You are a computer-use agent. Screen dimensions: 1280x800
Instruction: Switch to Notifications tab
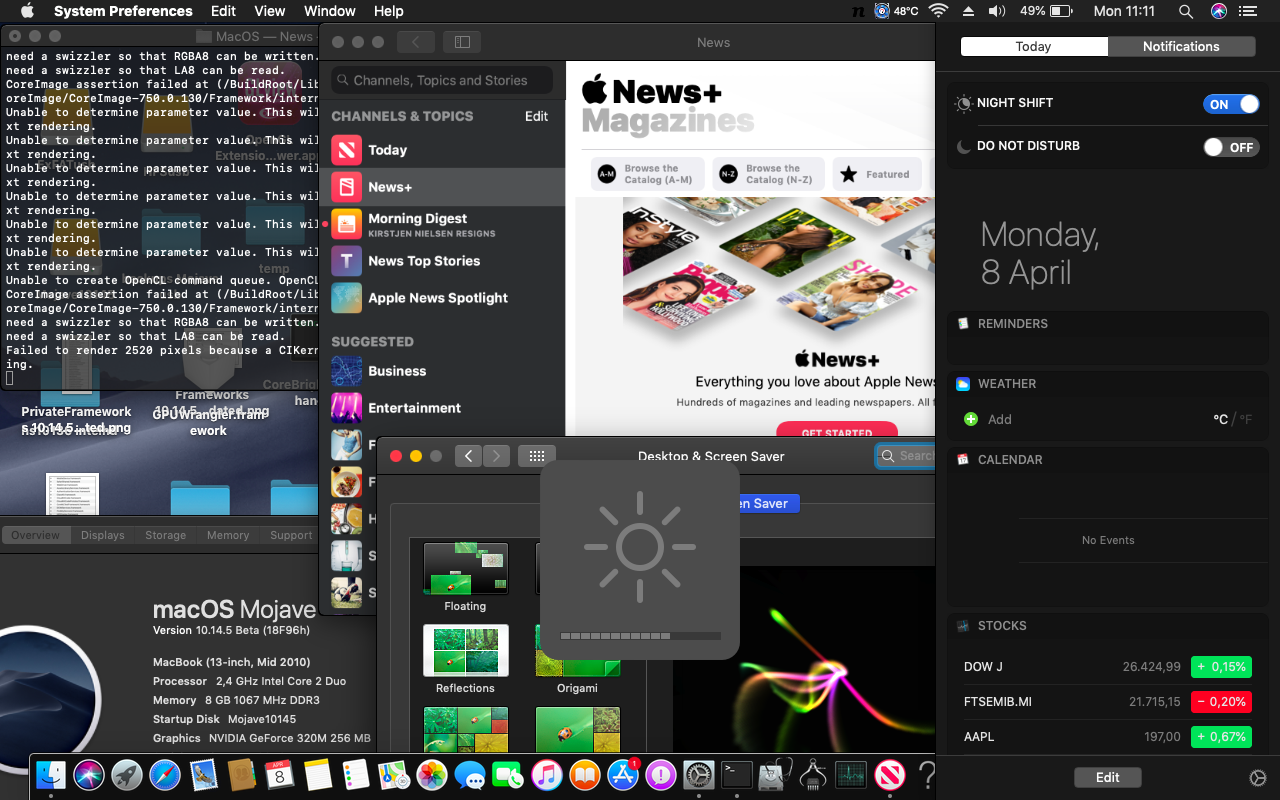point(1181,46)
